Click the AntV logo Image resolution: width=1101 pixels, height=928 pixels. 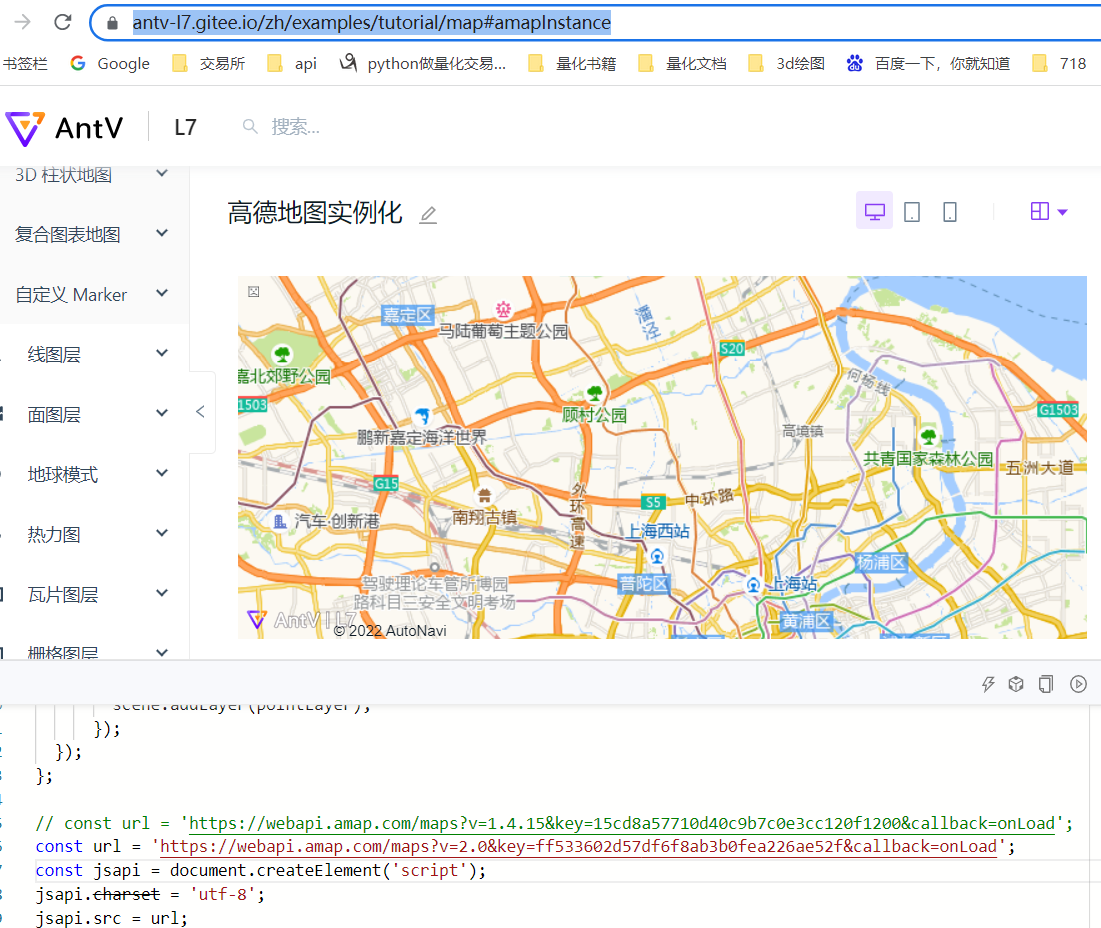25,127
